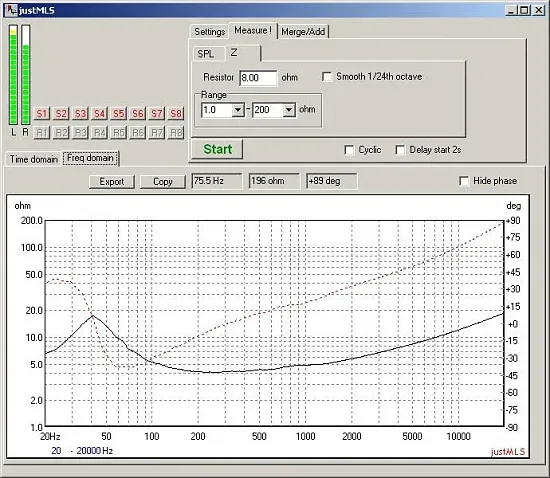
Task: Export the frequency domain data
Action: click(112, 182)
